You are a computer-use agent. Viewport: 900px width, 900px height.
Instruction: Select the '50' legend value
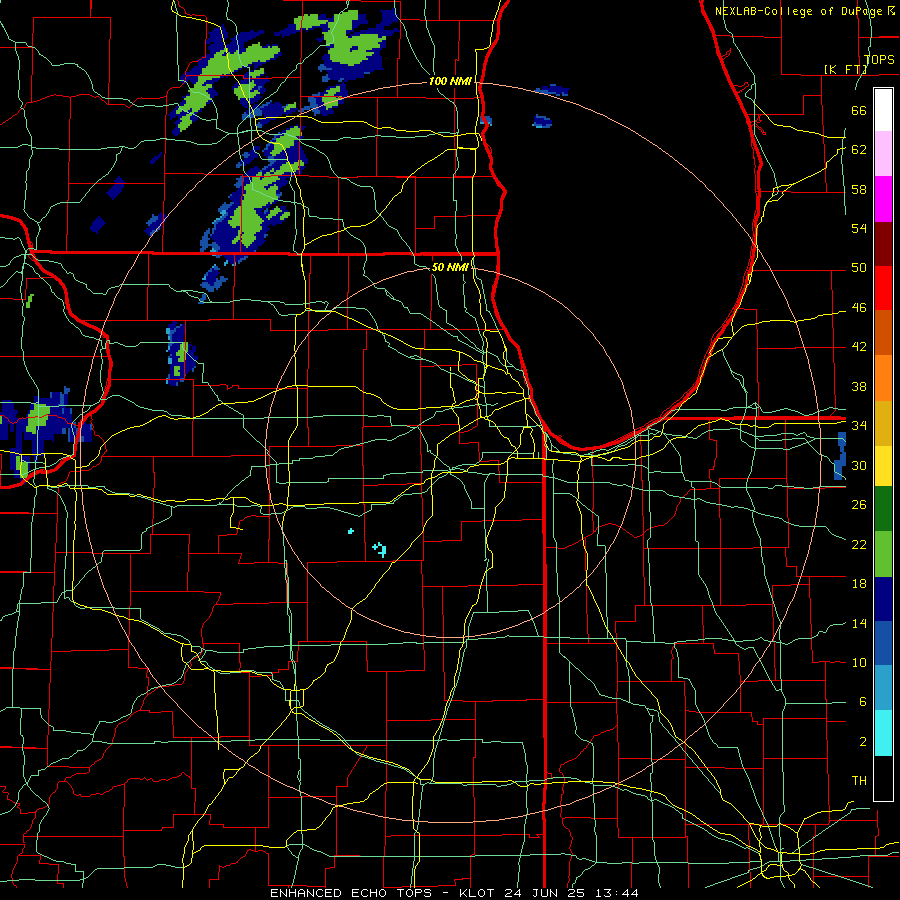[859, 268]
